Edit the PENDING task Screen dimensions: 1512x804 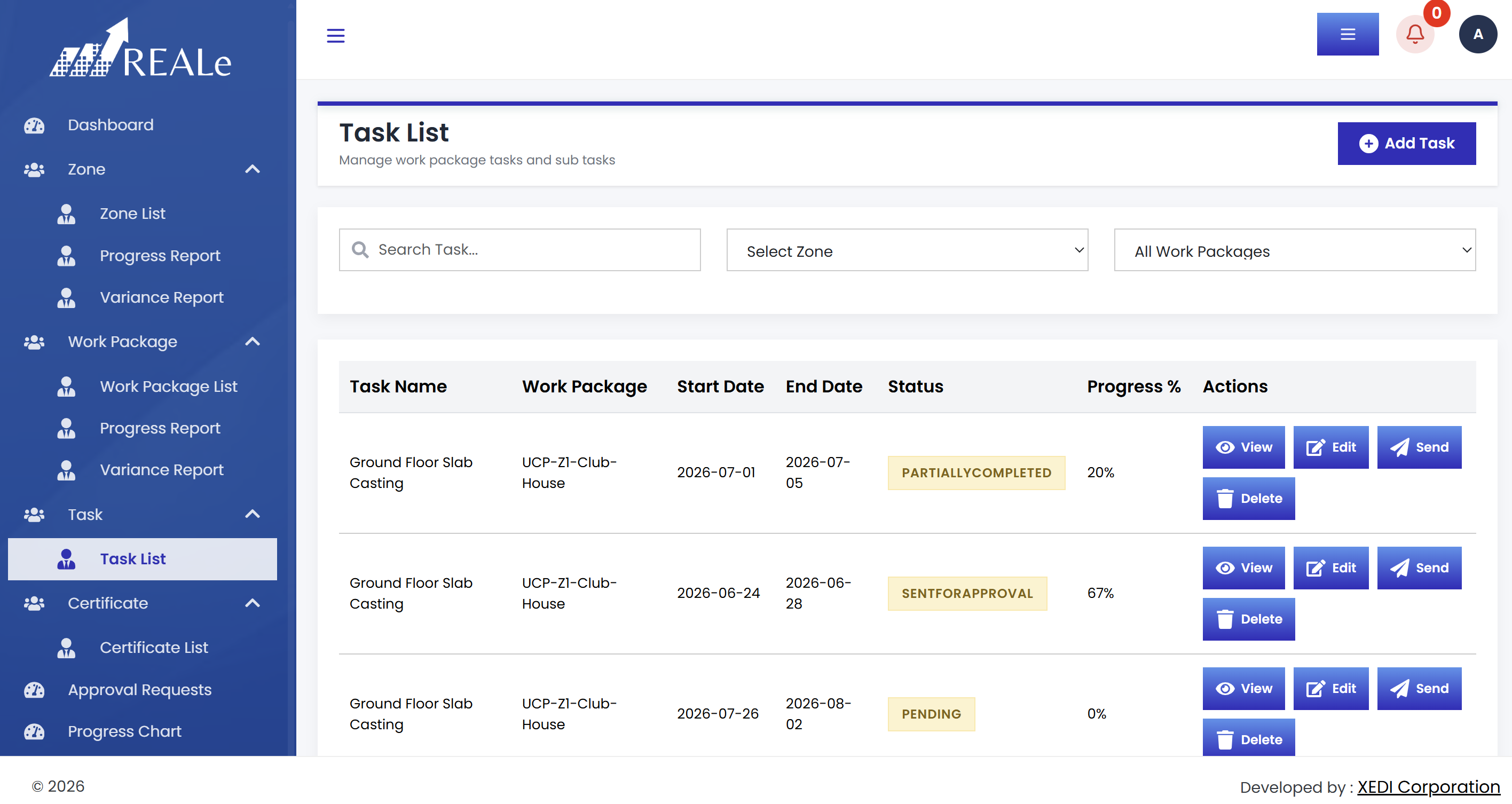click(1330, 689)
